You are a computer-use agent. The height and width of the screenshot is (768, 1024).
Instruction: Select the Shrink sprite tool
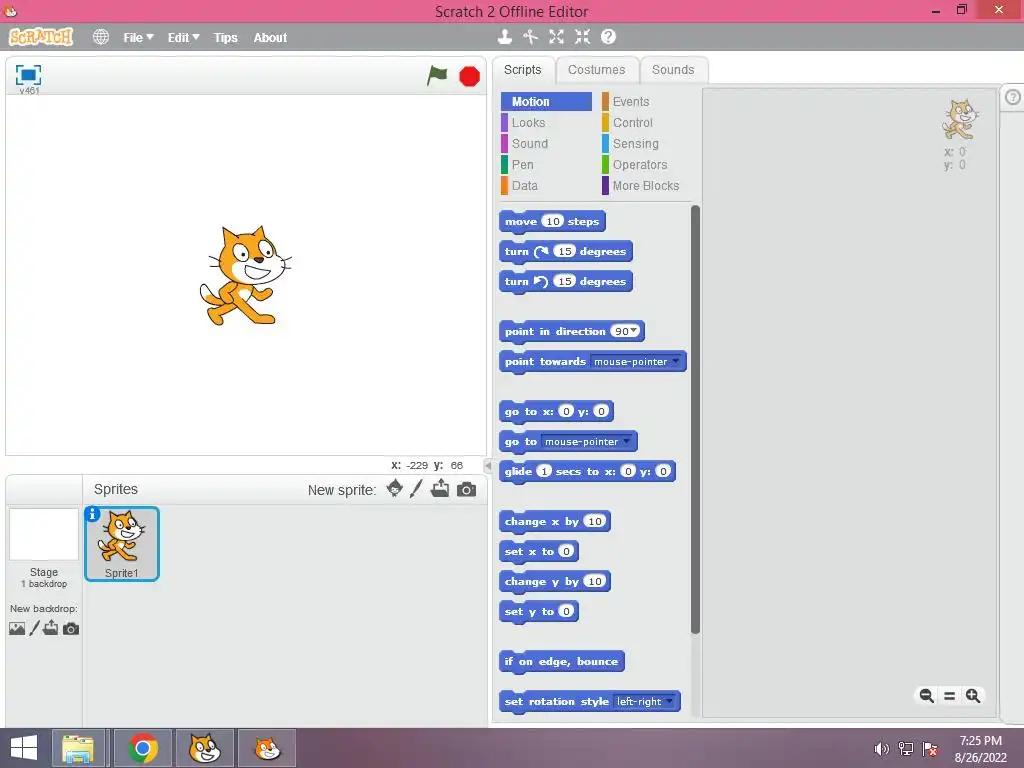583,37
